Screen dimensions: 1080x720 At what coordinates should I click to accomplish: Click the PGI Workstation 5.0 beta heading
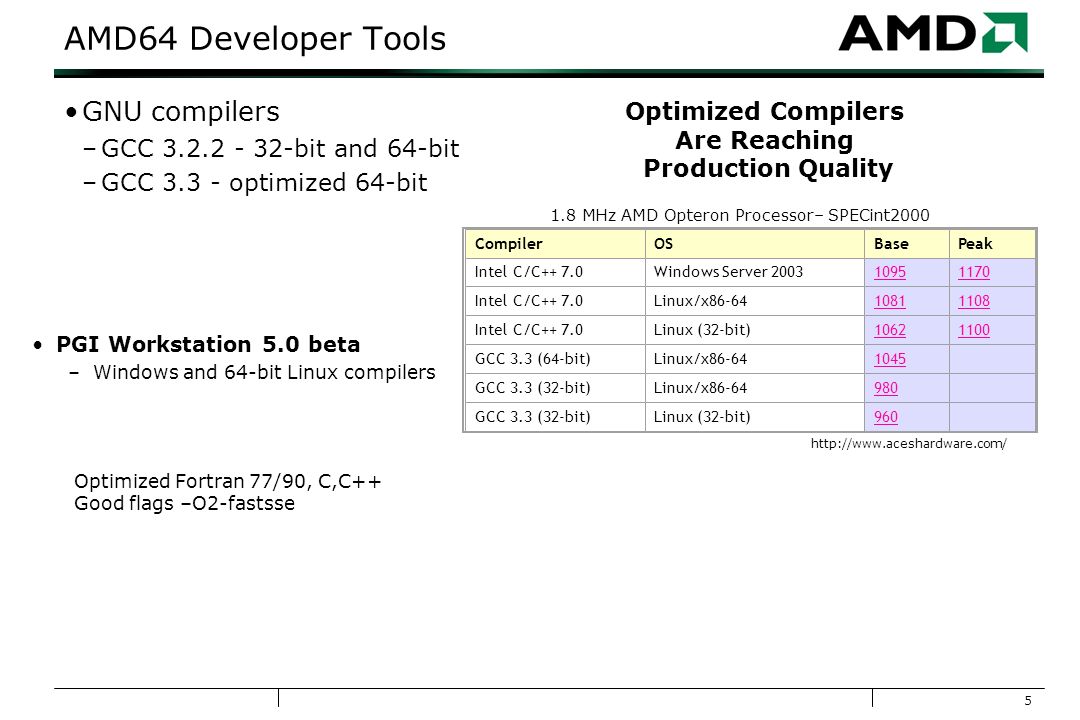tap(208, 344)
